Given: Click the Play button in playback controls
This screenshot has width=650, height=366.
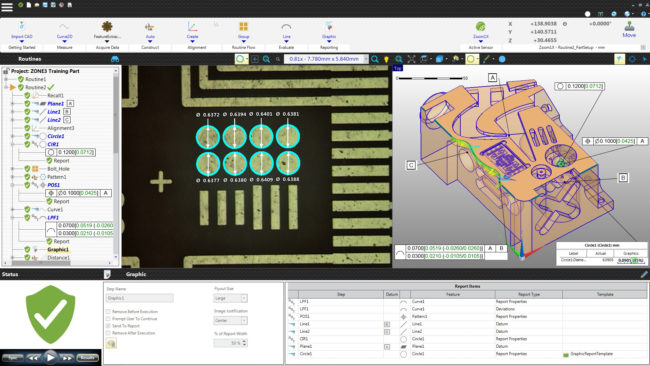Looking at the screenshot, I should pyautogui.click(x=51, y=357).
